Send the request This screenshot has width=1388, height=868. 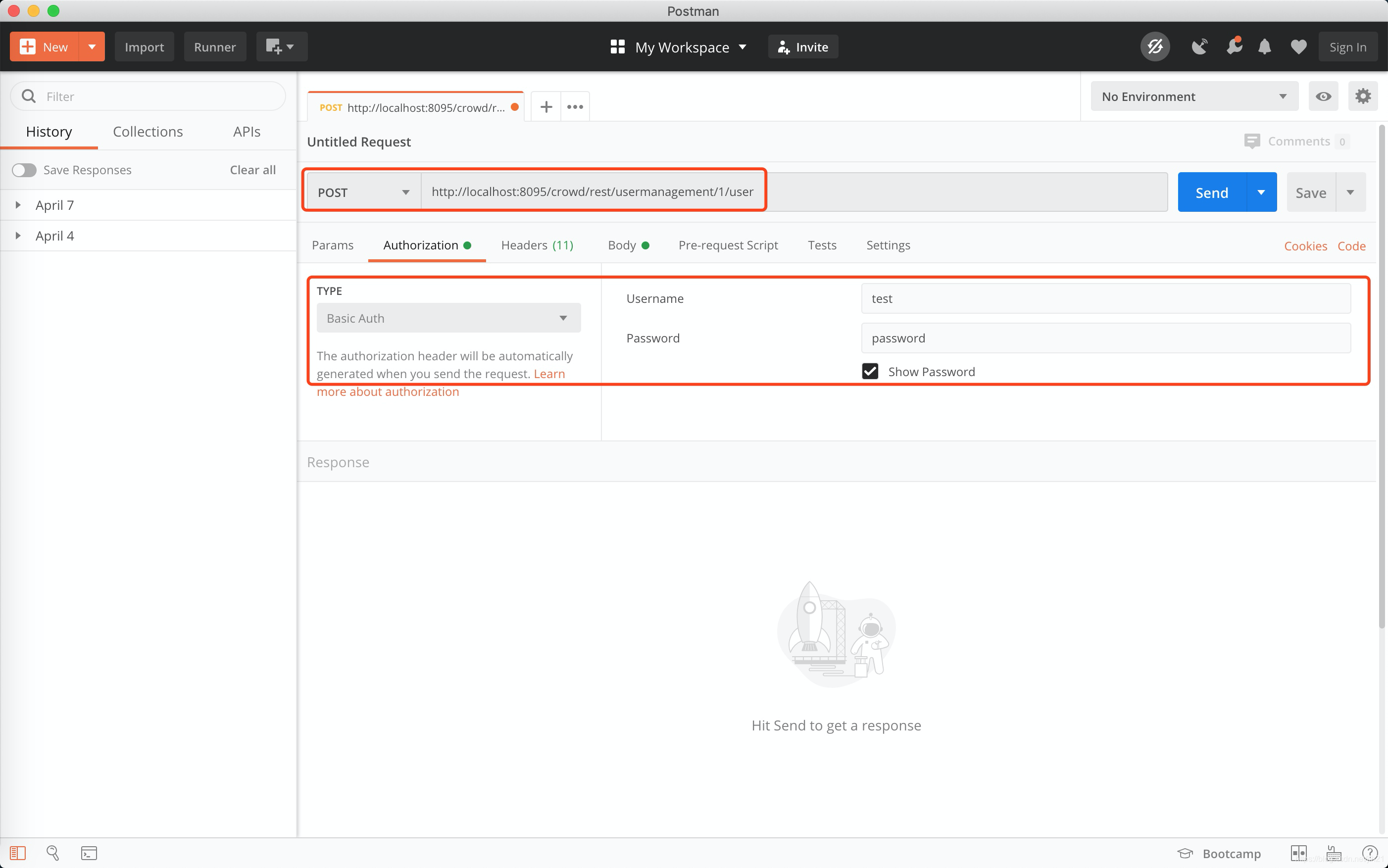click(x=1212, y=193)
